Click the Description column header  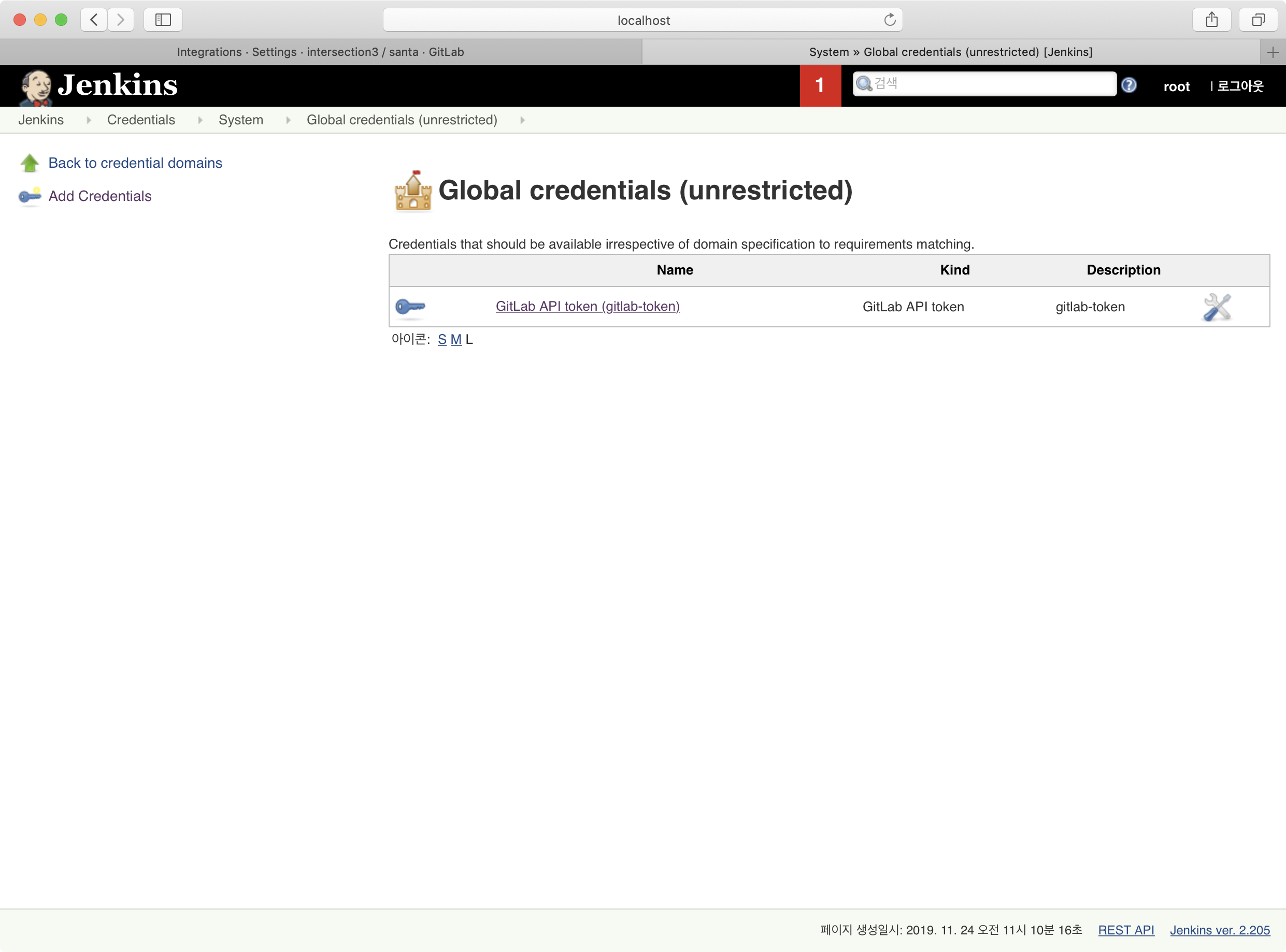[x=1123, y=270]
